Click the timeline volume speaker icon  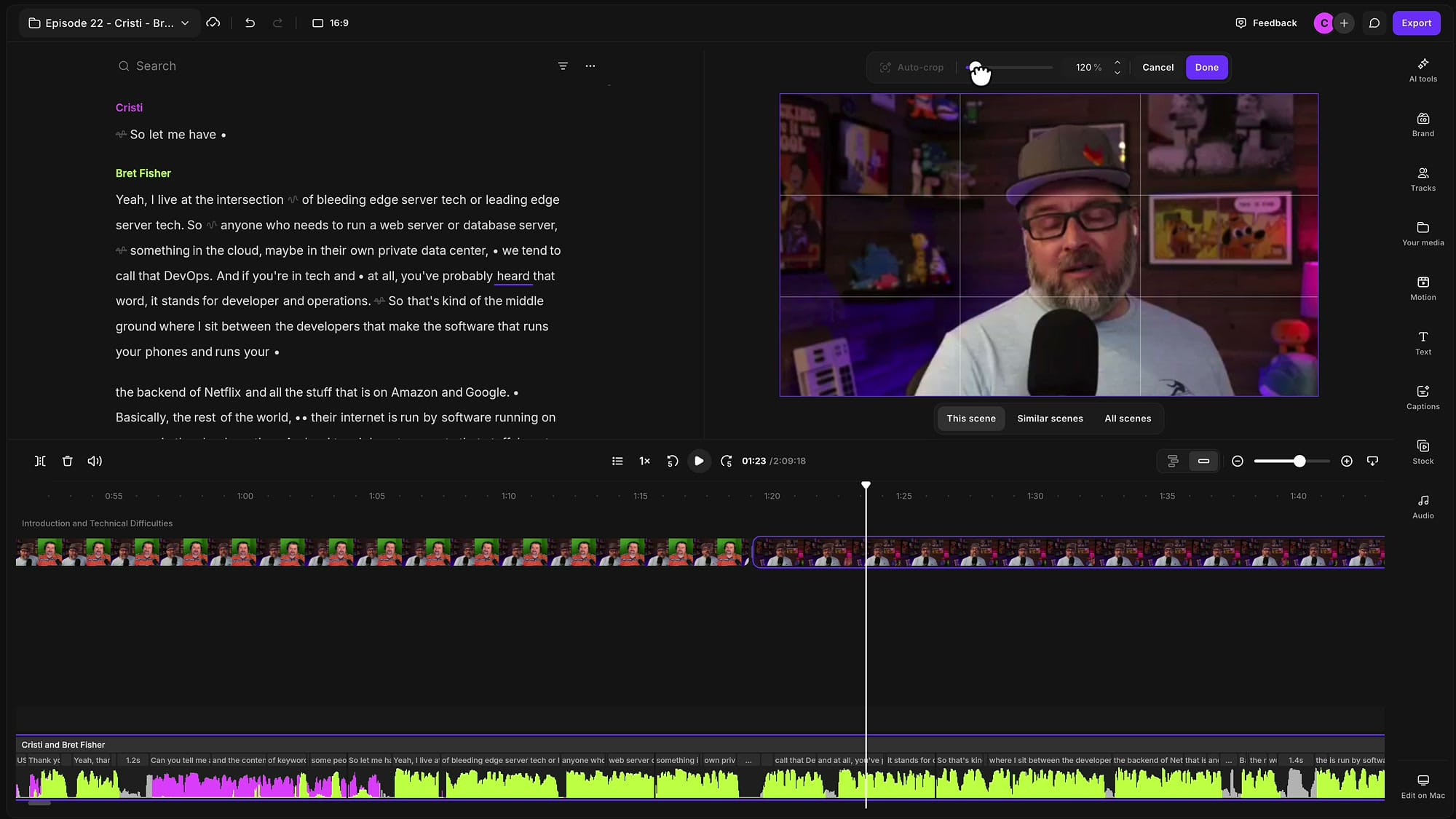[x=95, y=461]
